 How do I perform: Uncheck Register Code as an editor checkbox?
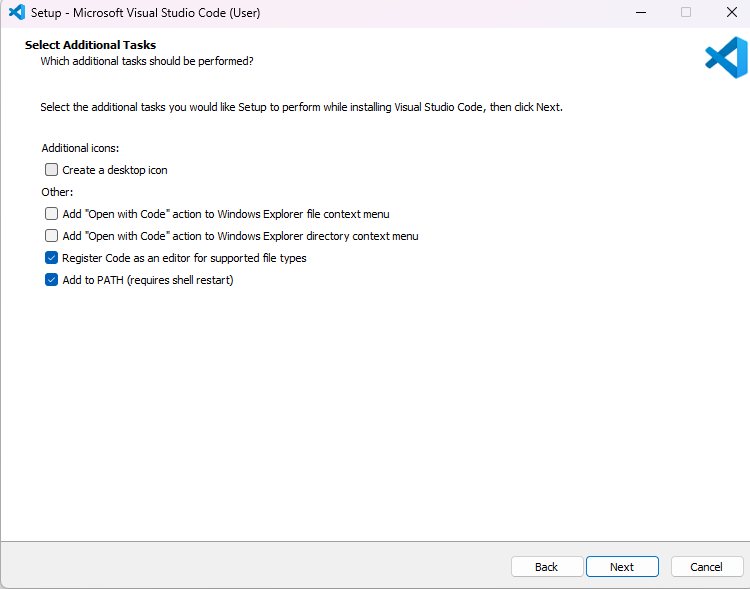click(x=51, y=258)
